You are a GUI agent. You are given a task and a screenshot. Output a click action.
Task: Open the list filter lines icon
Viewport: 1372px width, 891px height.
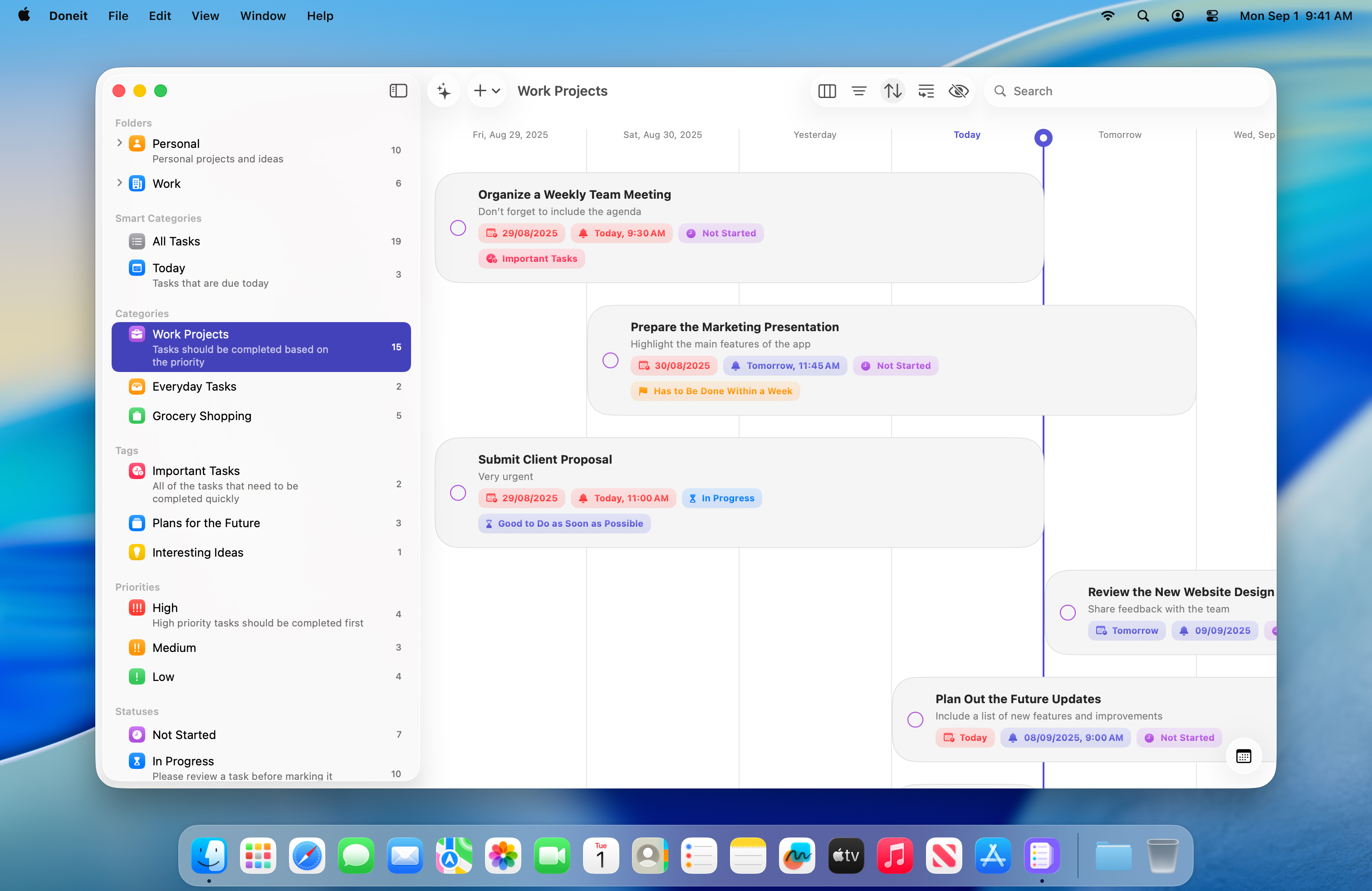(x=859, y=91)
